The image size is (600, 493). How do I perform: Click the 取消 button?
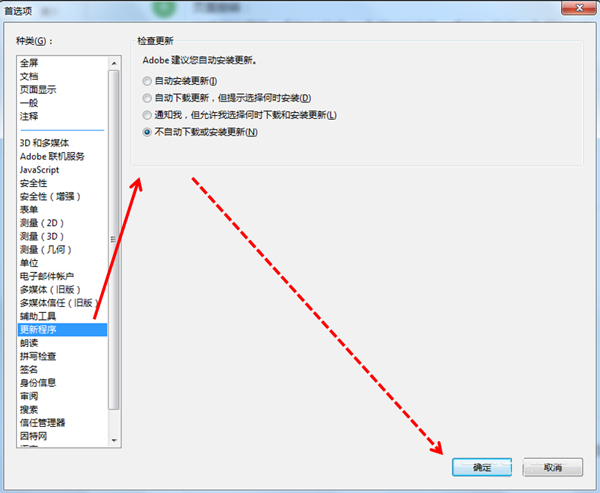tap(553, 467)
